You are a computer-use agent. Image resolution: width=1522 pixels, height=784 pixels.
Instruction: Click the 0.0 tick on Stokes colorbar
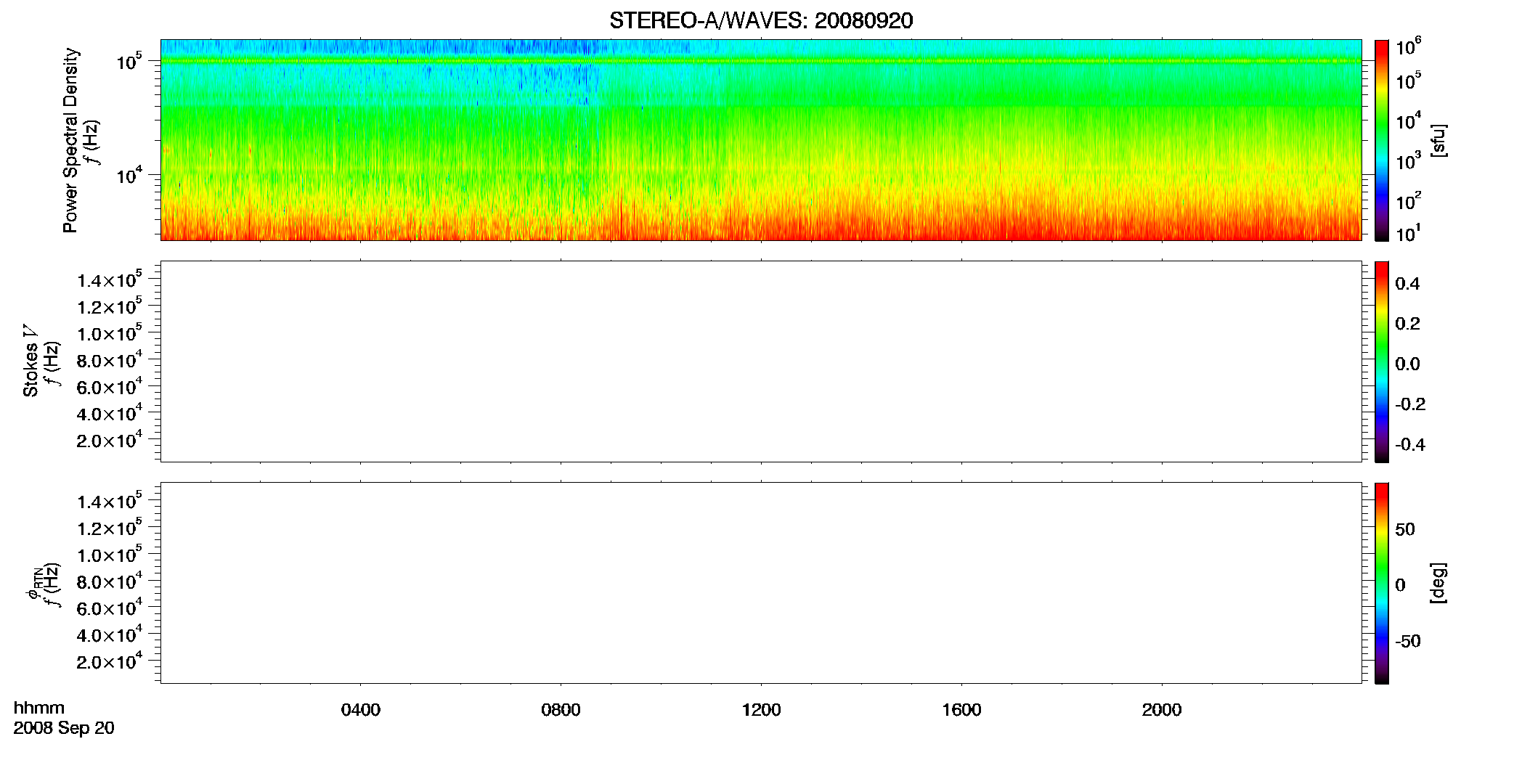(x=1407, y=364)
